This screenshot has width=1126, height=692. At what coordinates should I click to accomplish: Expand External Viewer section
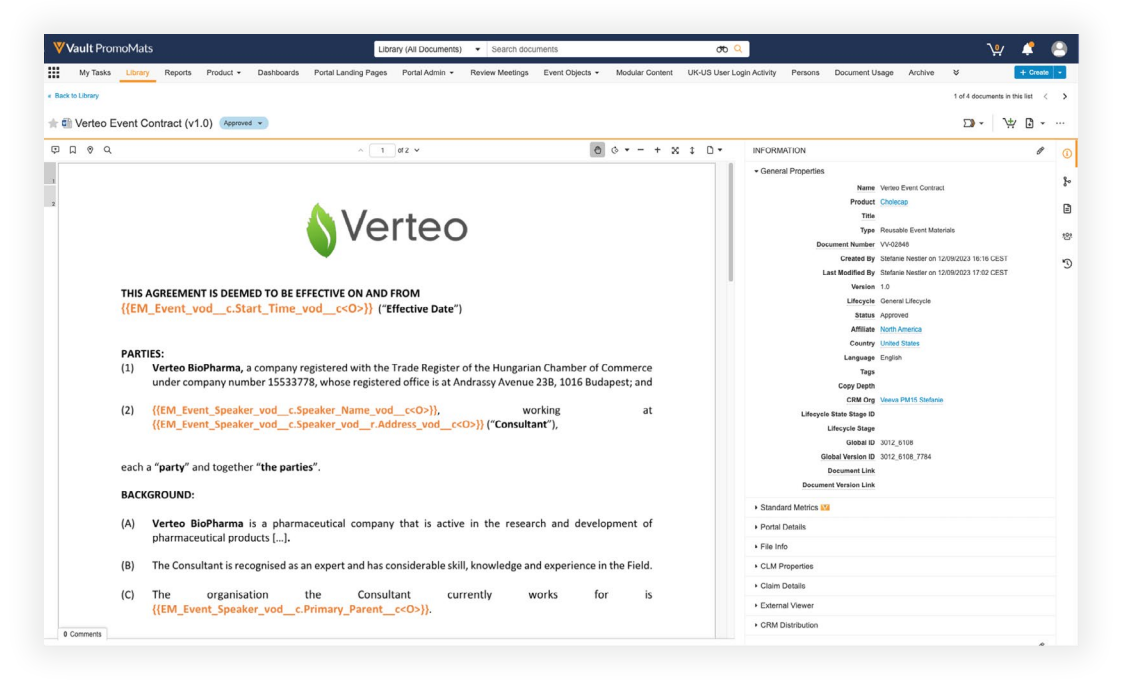[783, 606]
